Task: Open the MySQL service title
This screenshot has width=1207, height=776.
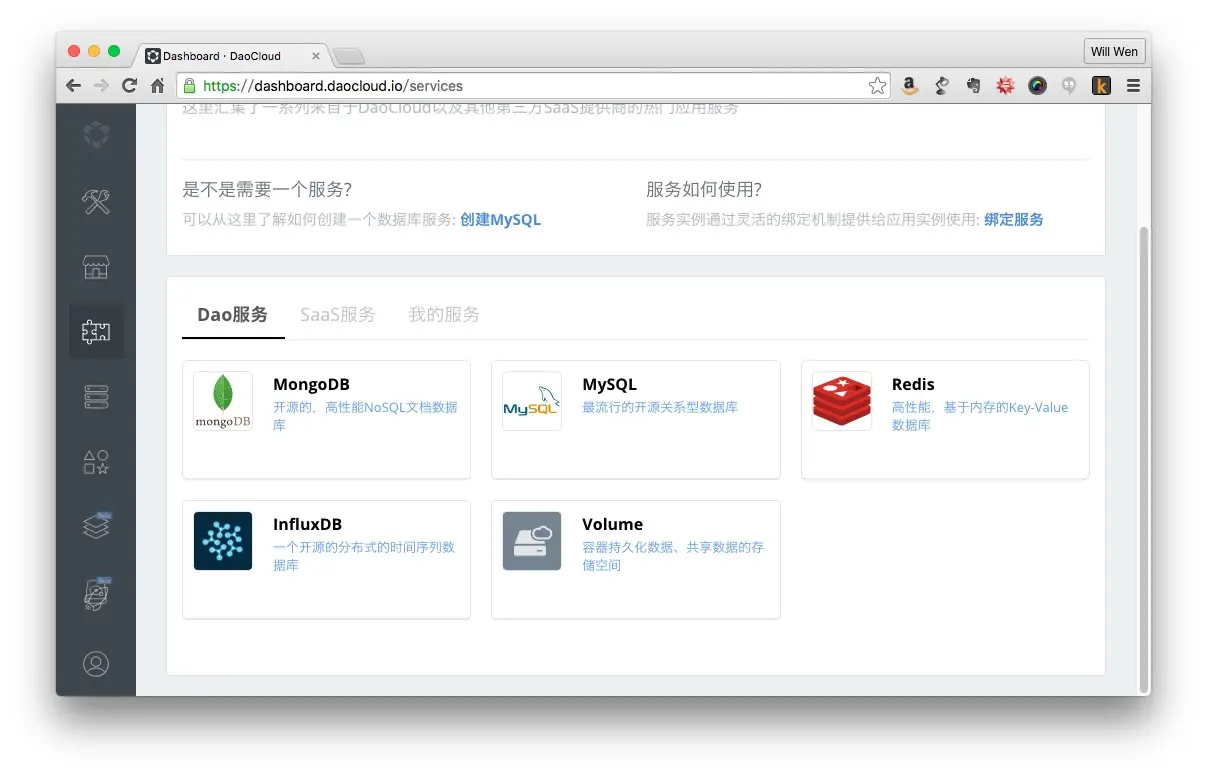Action: tap(609, 385)
